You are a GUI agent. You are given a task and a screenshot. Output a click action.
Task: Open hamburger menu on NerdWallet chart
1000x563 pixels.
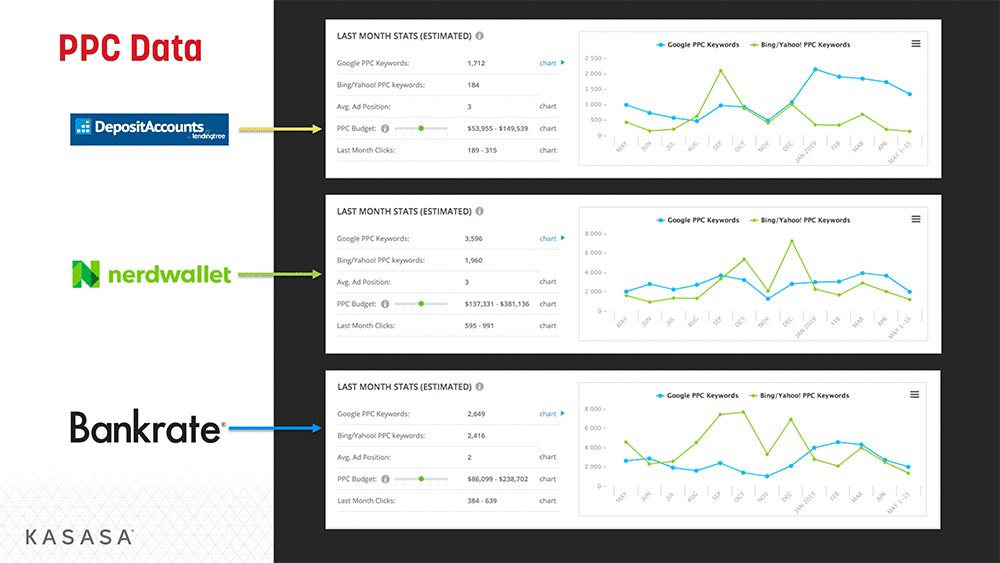916,219
